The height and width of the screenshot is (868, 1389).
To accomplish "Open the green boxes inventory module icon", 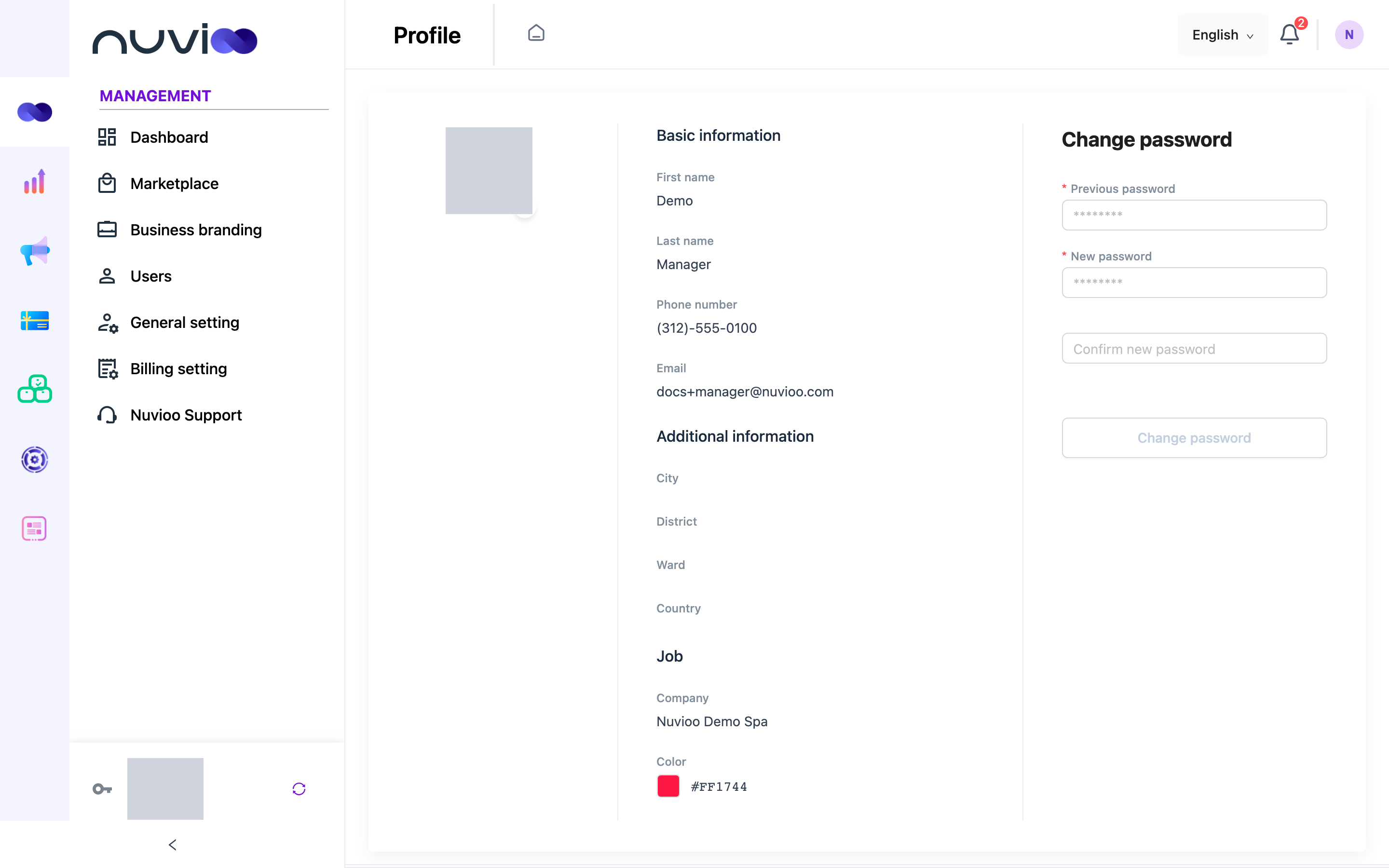I will pos(34,389).
